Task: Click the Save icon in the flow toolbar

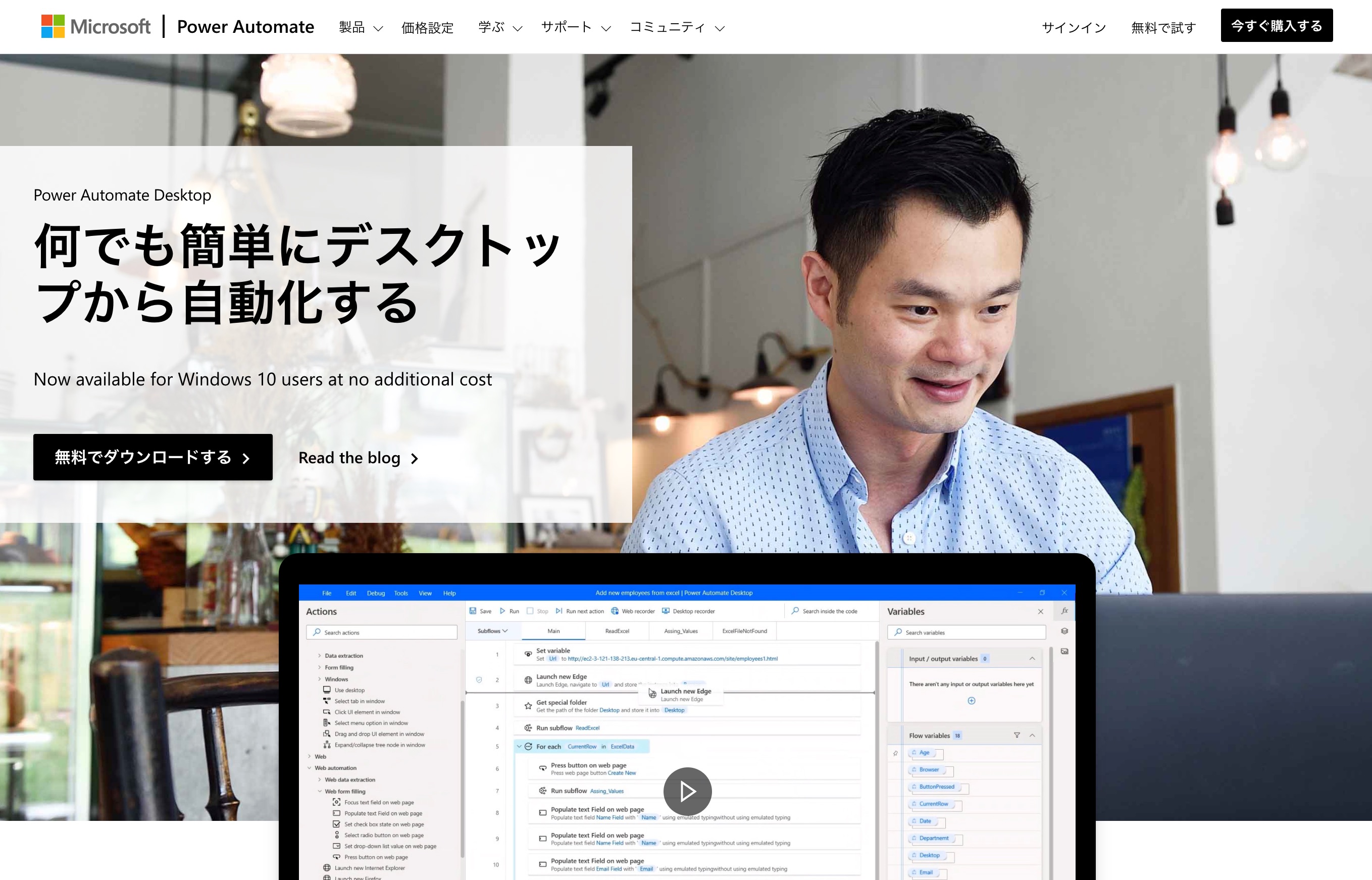Action: tap(473, 611)
